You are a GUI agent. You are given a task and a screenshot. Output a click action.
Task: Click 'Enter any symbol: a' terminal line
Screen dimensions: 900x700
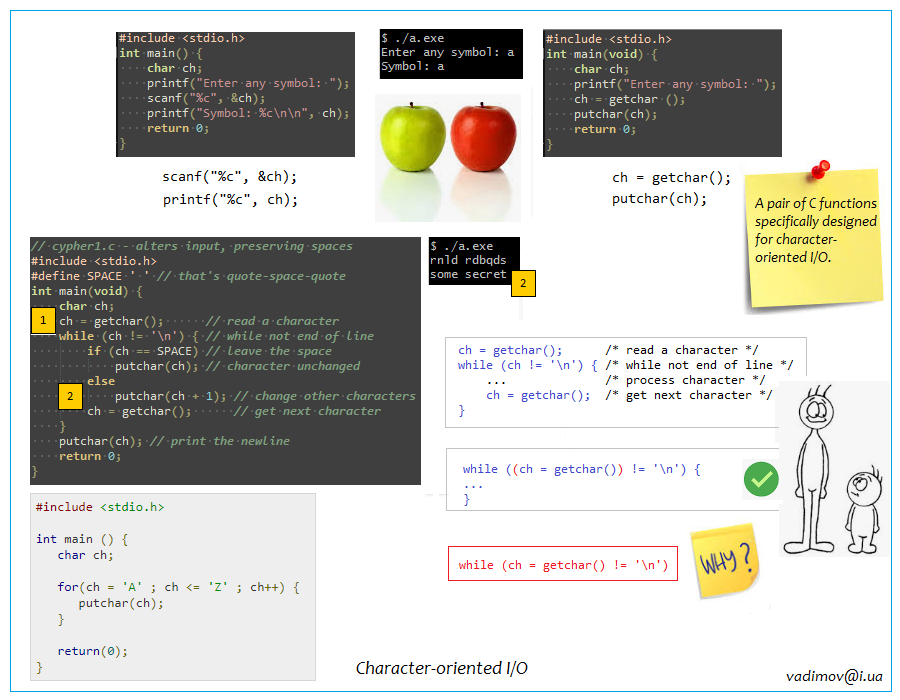448,52
